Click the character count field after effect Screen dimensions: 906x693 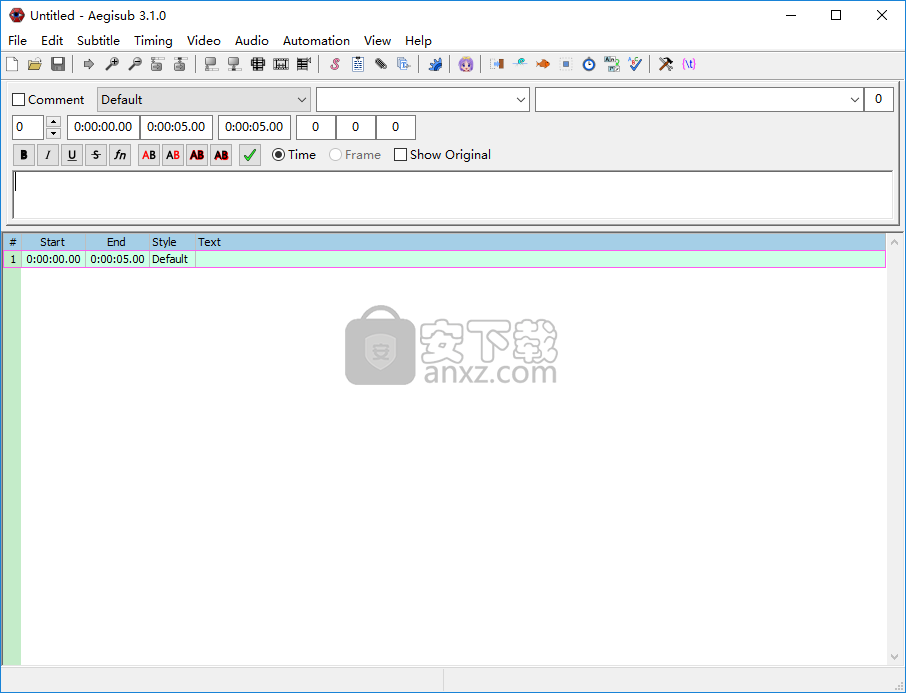tap(879, 99)
